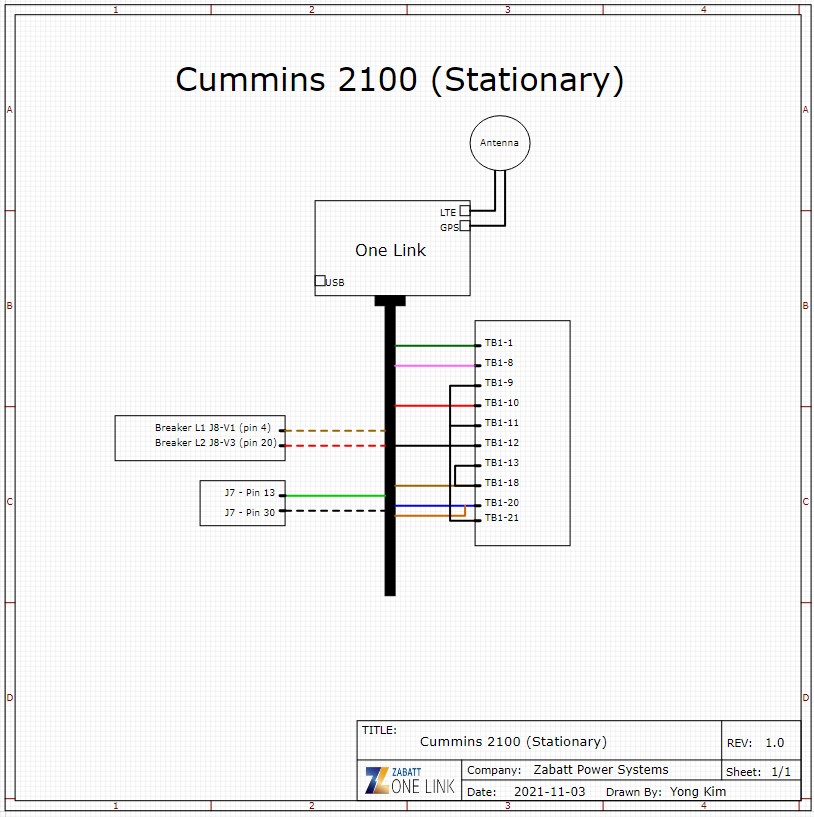Select the TB1-10 terminal label

[x=502, y=402]
